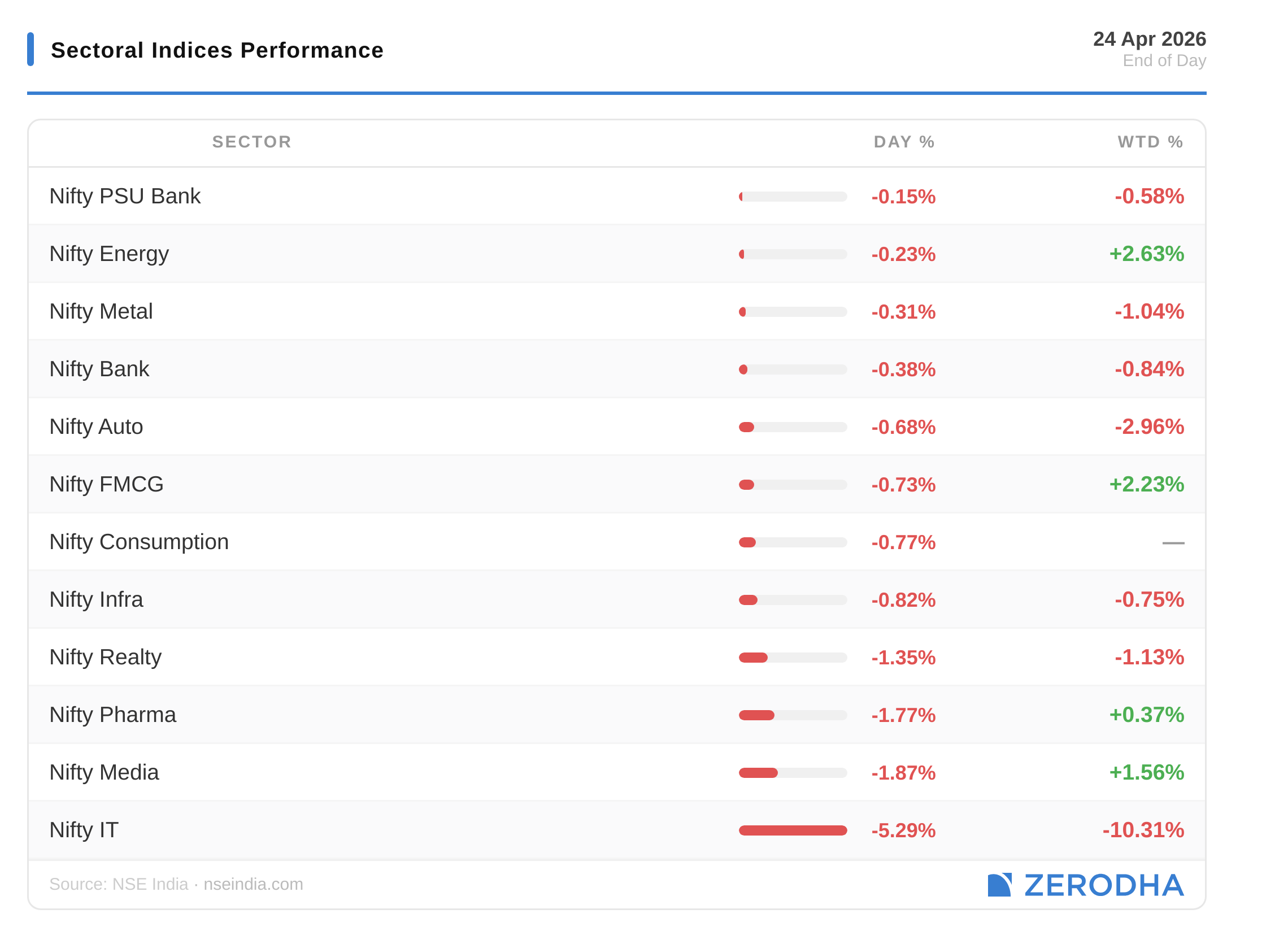Click Nifty IT -10.31% WTD value
This screenshot has height=944, width=1288.
(x=1143, y=830)
